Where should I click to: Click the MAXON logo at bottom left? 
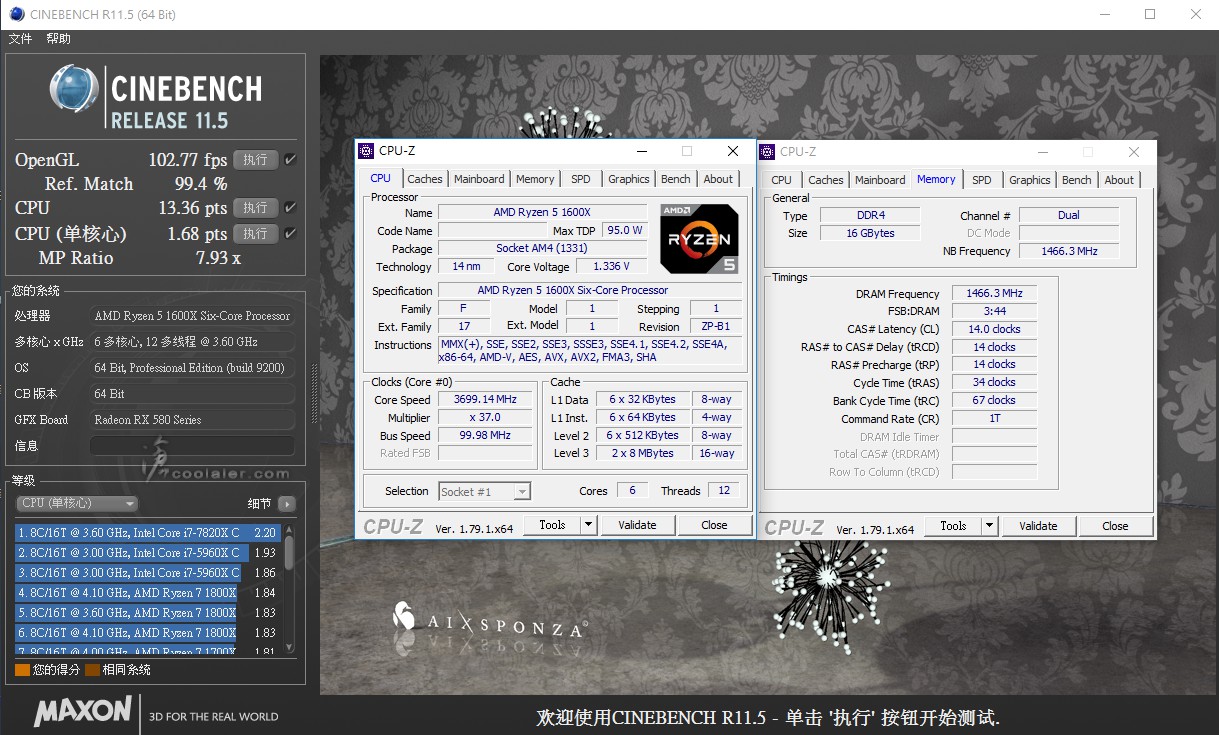[x=83, y=712]
